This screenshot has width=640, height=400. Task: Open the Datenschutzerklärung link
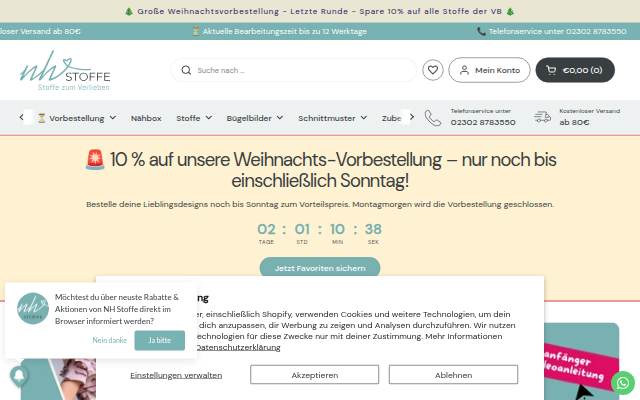point(238,347)
